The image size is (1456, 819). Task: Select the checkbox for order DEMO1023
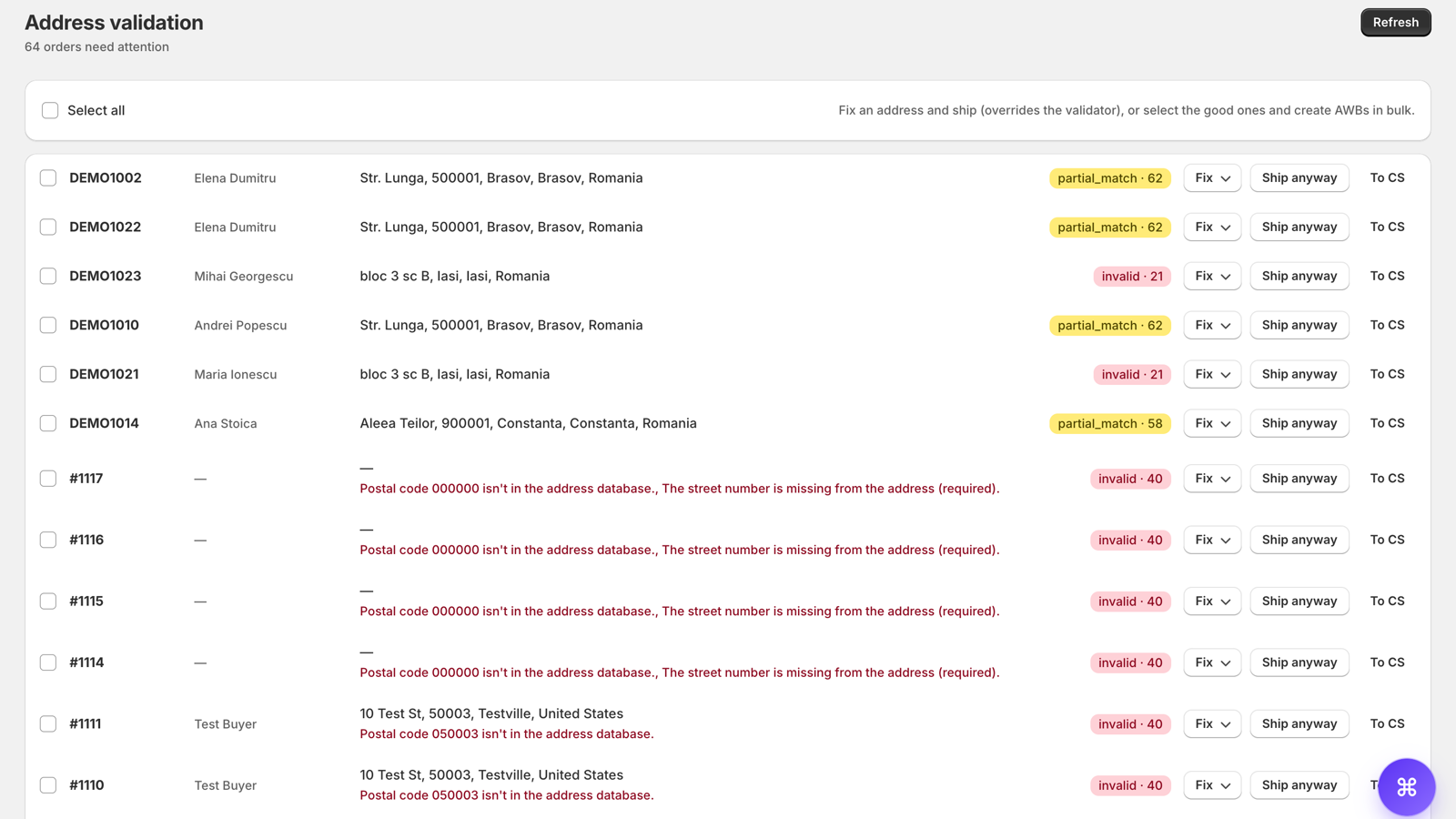(48, 277)
